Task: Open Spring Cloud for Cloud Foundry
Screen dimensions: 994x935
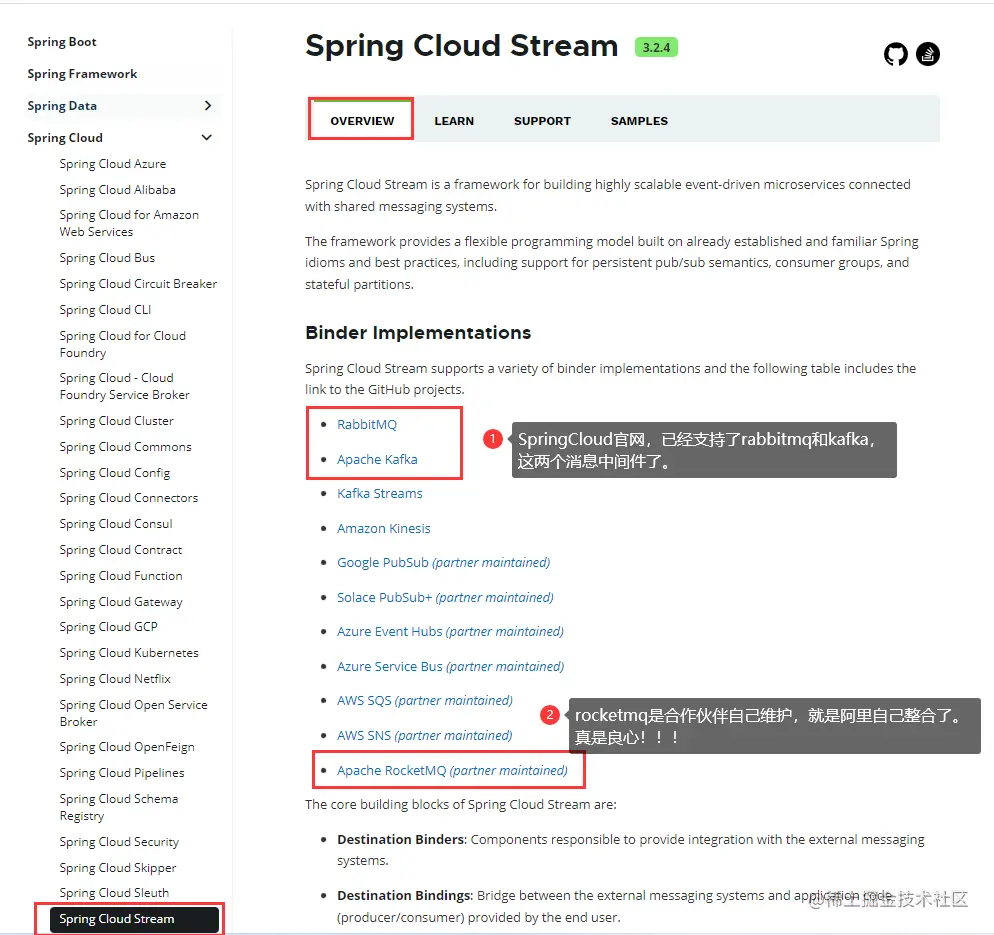Action: tap(122, 344)
